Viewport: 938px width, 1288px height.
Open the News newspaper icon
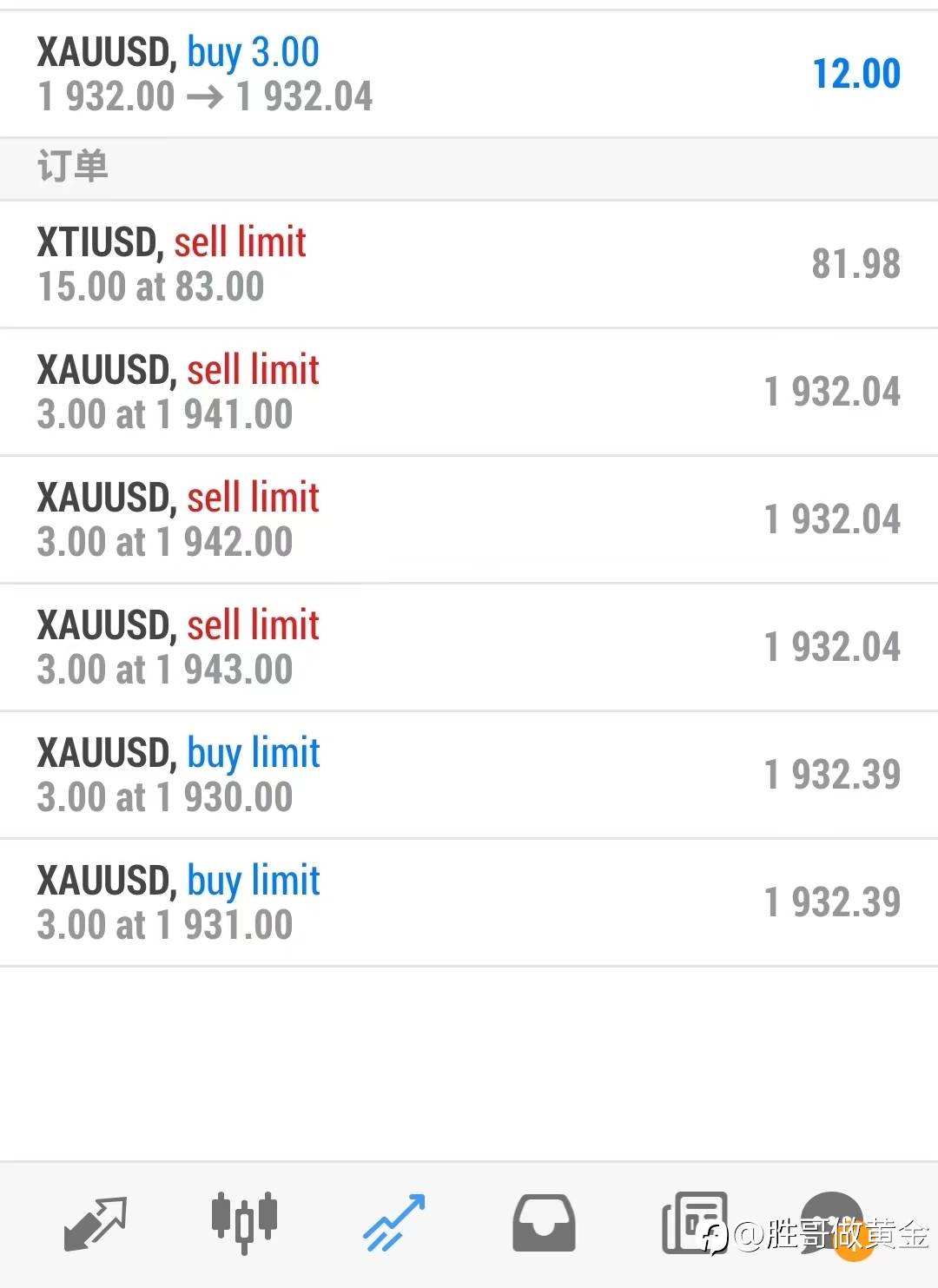click(694, 1223)
